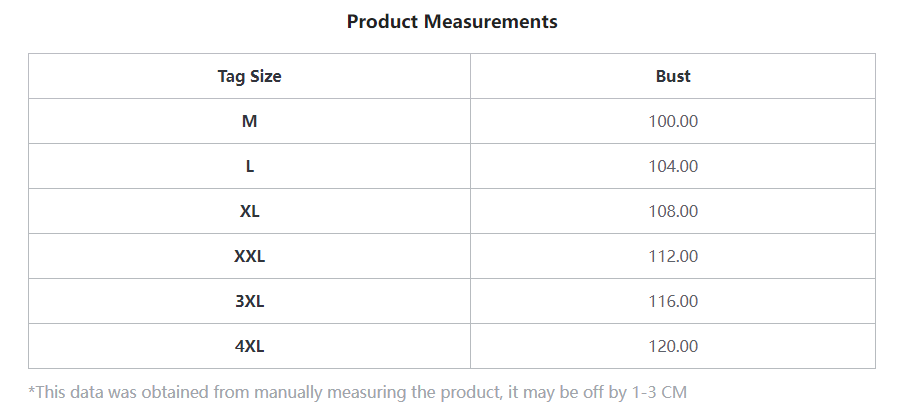The width and height of the screenshot is (916, 412).
Task: Select the 120.00 bust value
Action: point(673,346)
